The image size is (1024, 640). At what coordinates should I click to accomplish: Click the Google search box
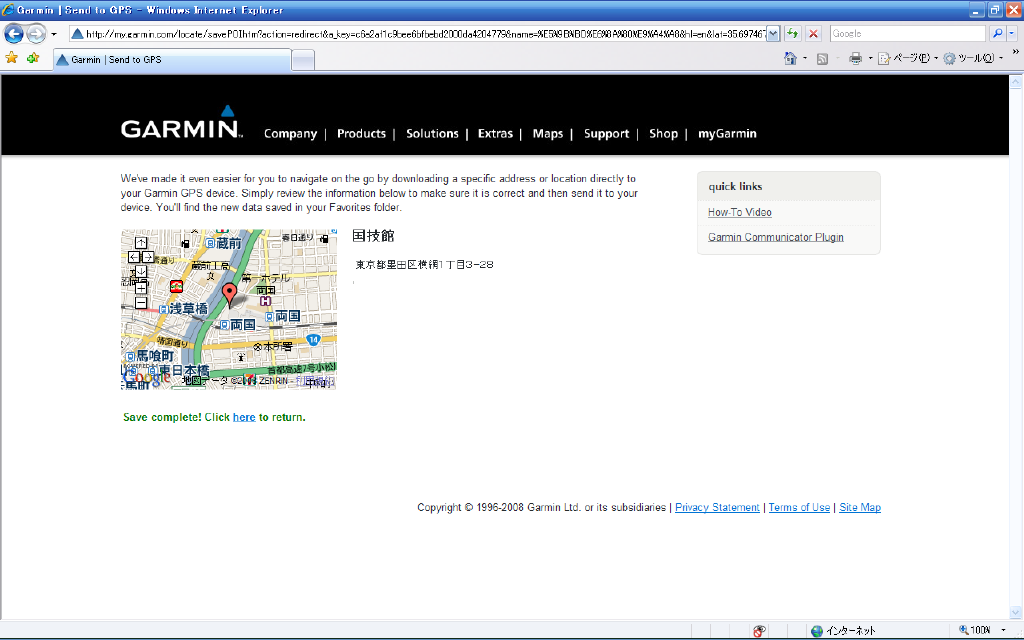(907, 34)
